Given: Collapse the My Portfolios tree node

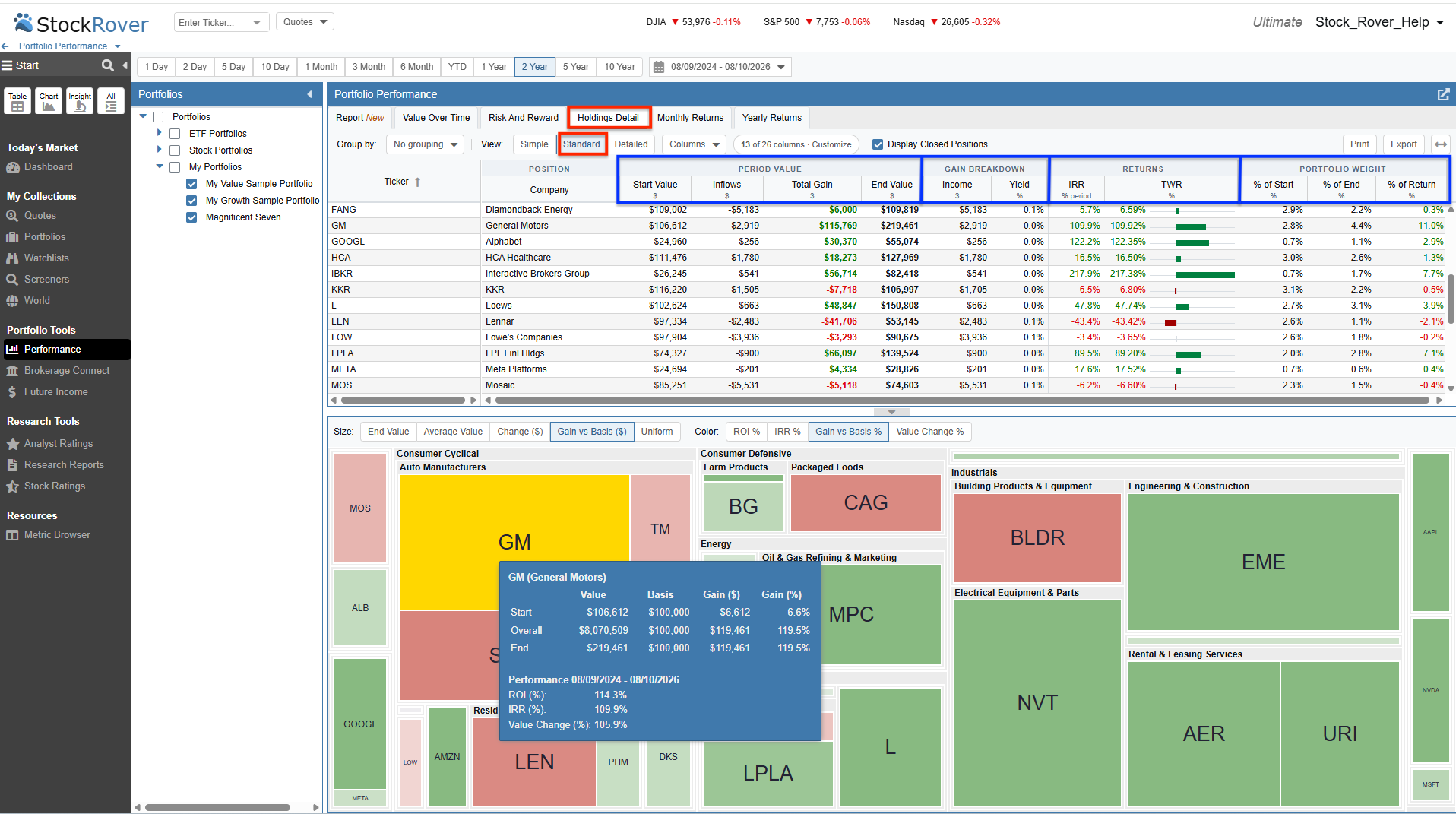Looking at the screenshot, I should 160,166.
